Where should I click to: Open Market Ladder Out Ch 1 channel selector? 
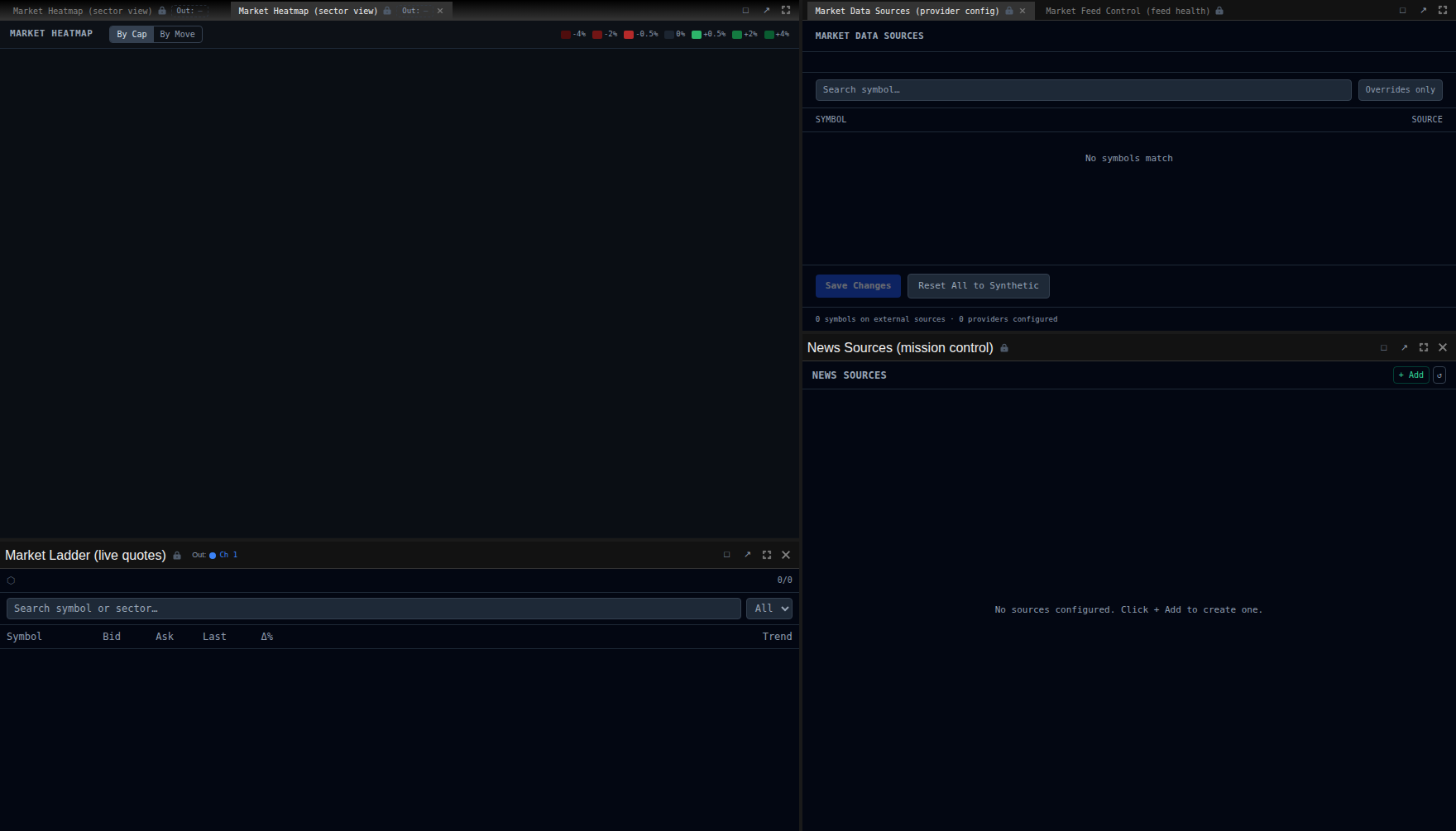(215, 555)
